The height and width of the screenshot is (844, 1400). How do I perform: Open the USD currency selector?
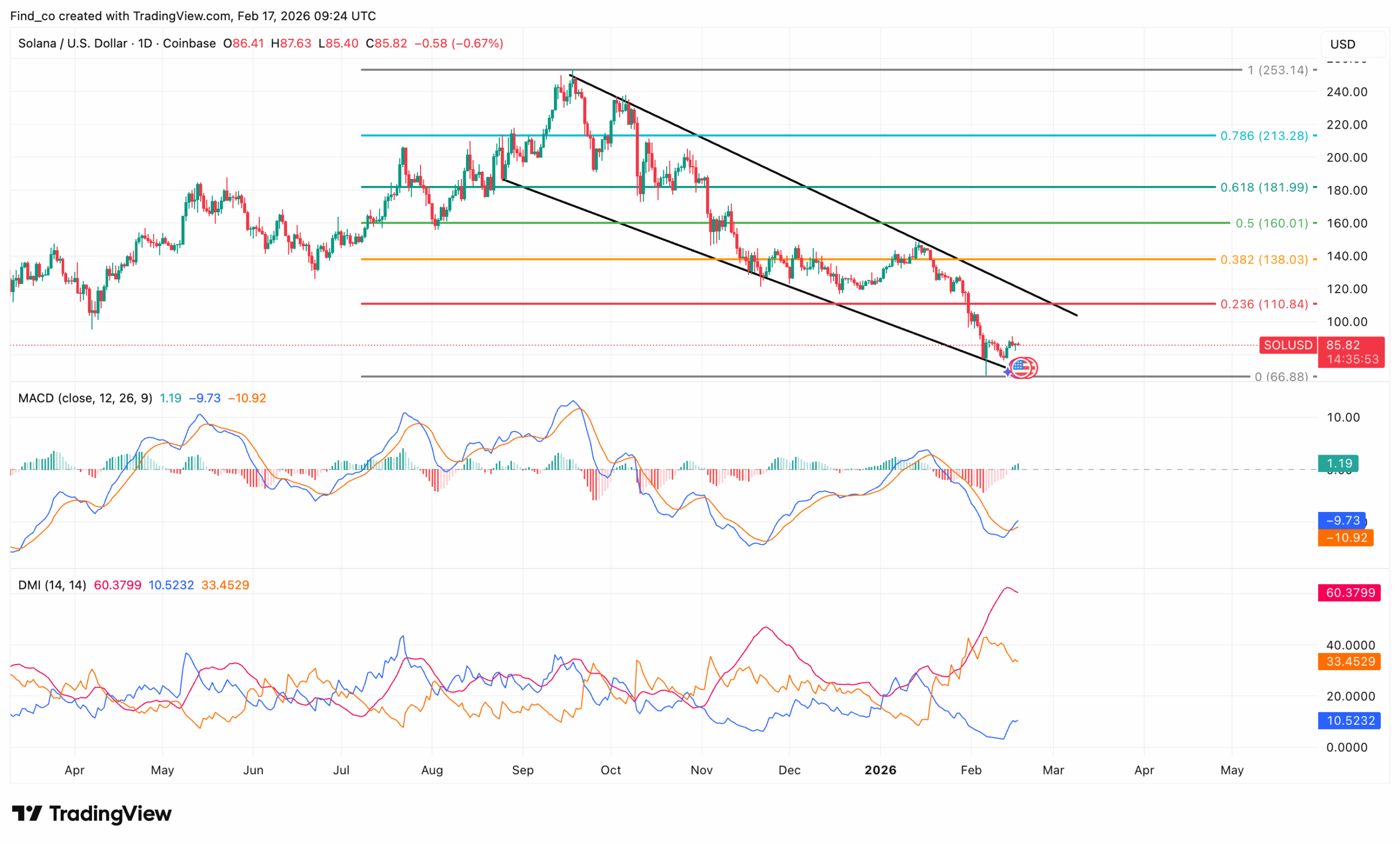[x=1354, y=44]
